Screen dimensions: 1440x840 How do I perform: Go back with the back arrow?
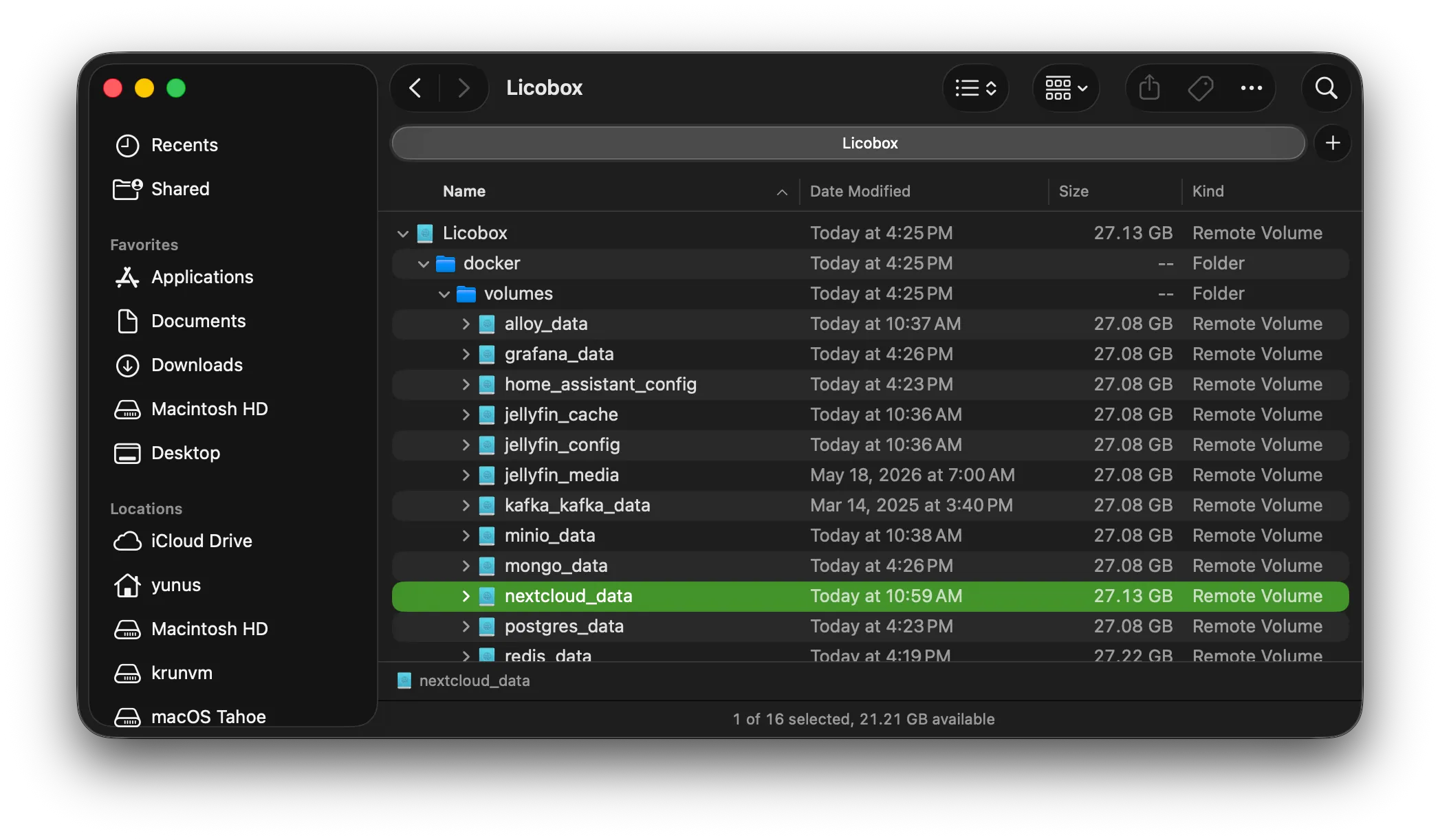coord(415,88)
